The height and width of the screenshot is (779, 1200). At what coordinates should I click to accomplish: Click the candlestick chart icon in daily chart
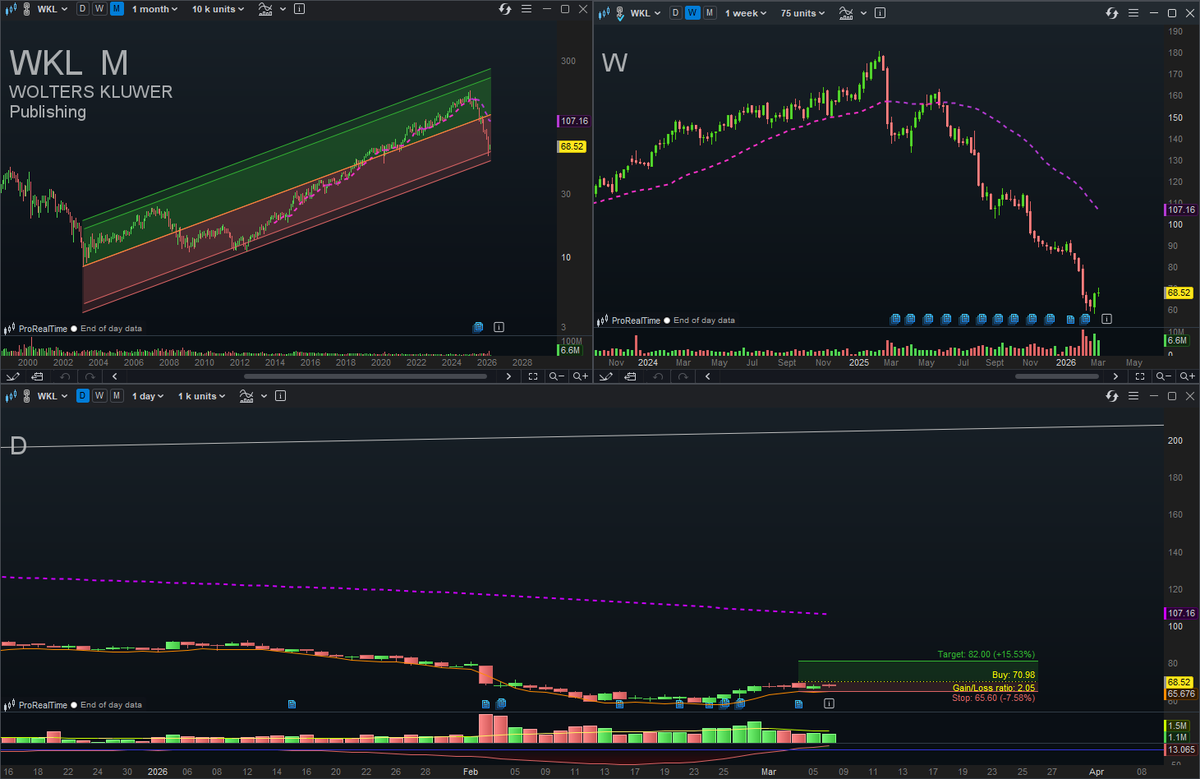tap(9, 396)
